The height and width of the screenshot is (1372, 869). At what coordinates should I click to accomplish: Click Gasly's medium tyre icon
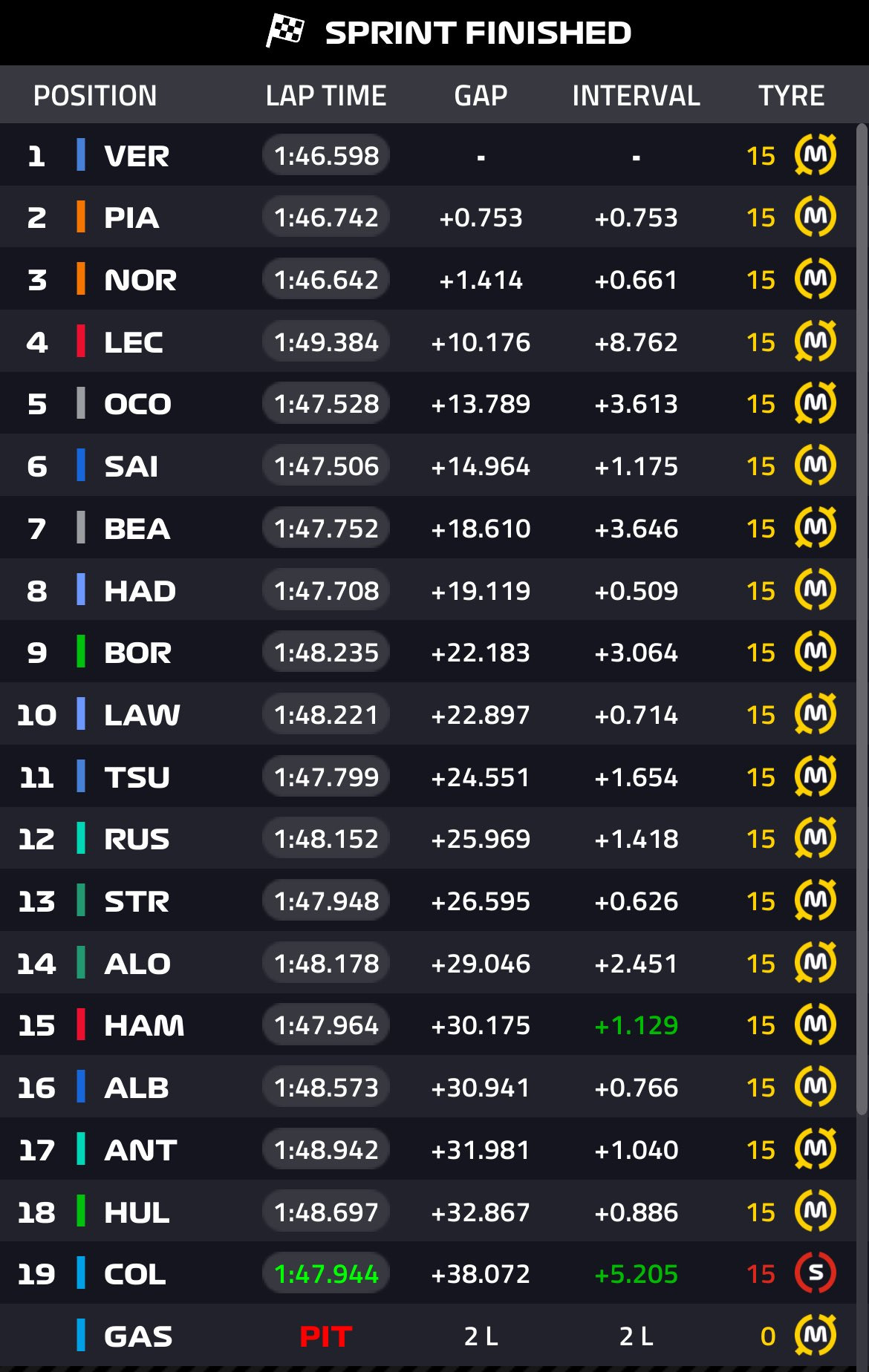816,1336
